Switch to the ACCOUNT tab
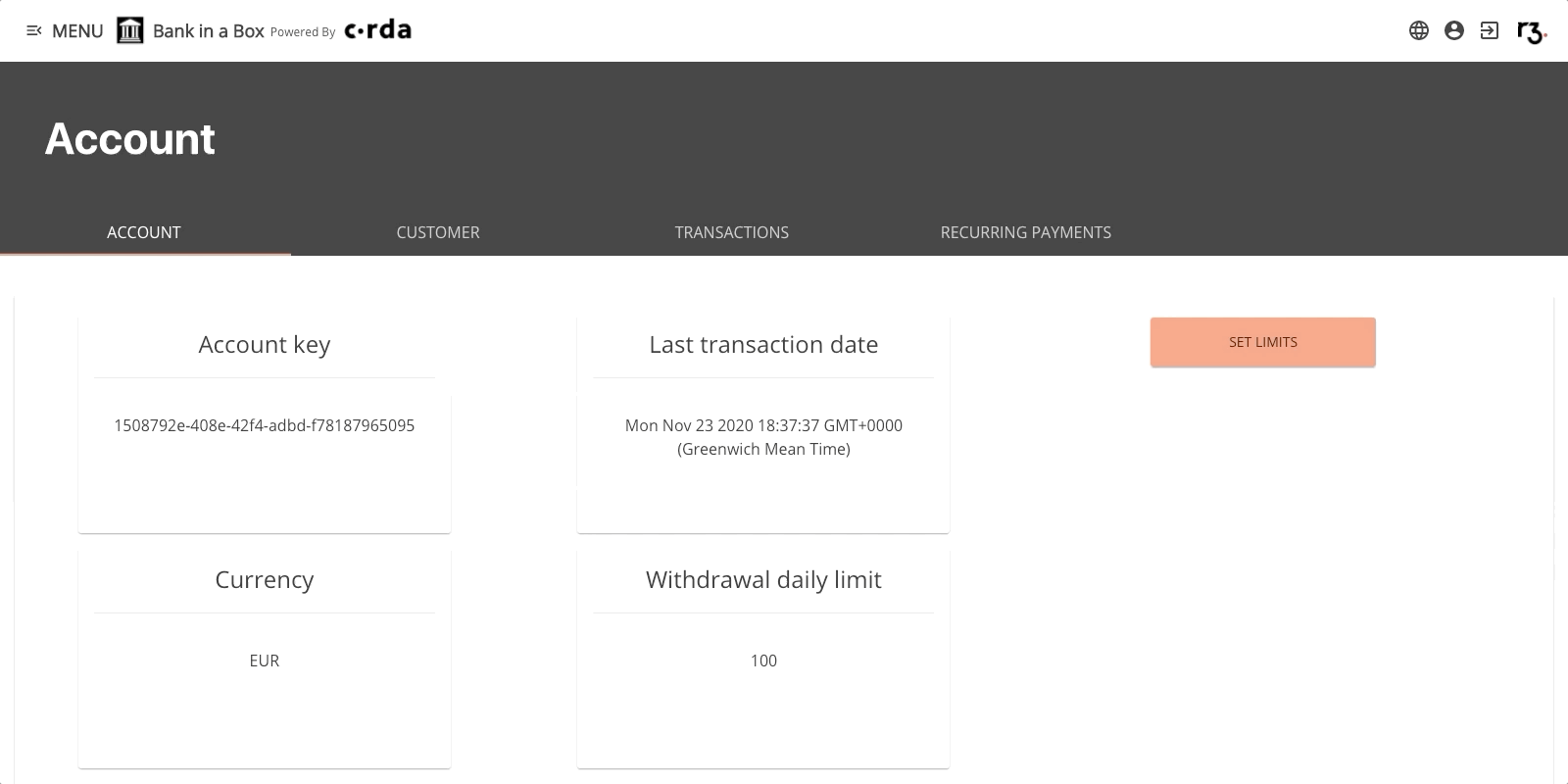Image resolution: width=1568 pixels, height=784 pixels. (144, 232)
